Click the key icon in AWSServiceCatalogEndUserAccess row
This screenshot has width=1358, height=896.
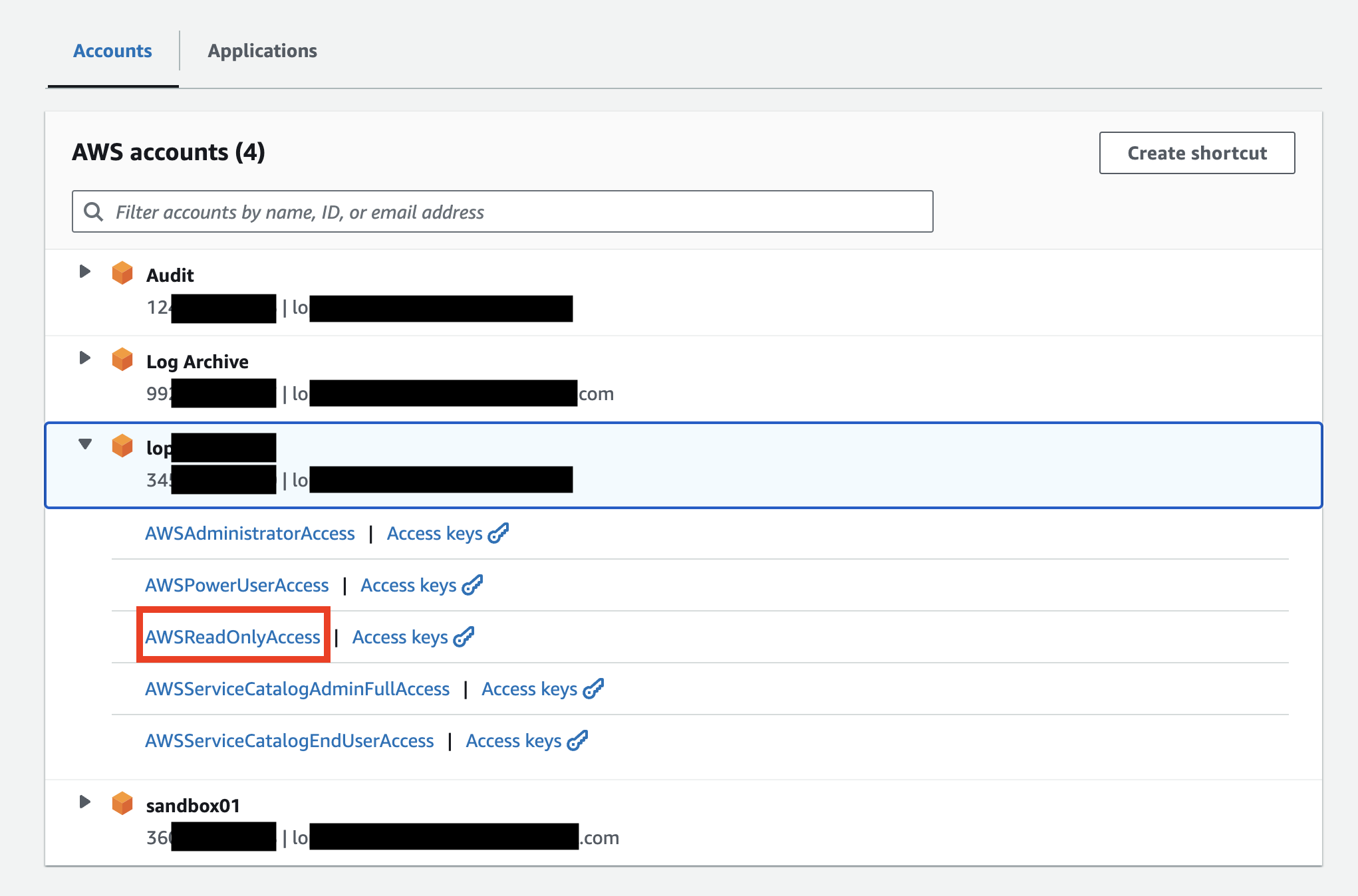pos(577,740)
